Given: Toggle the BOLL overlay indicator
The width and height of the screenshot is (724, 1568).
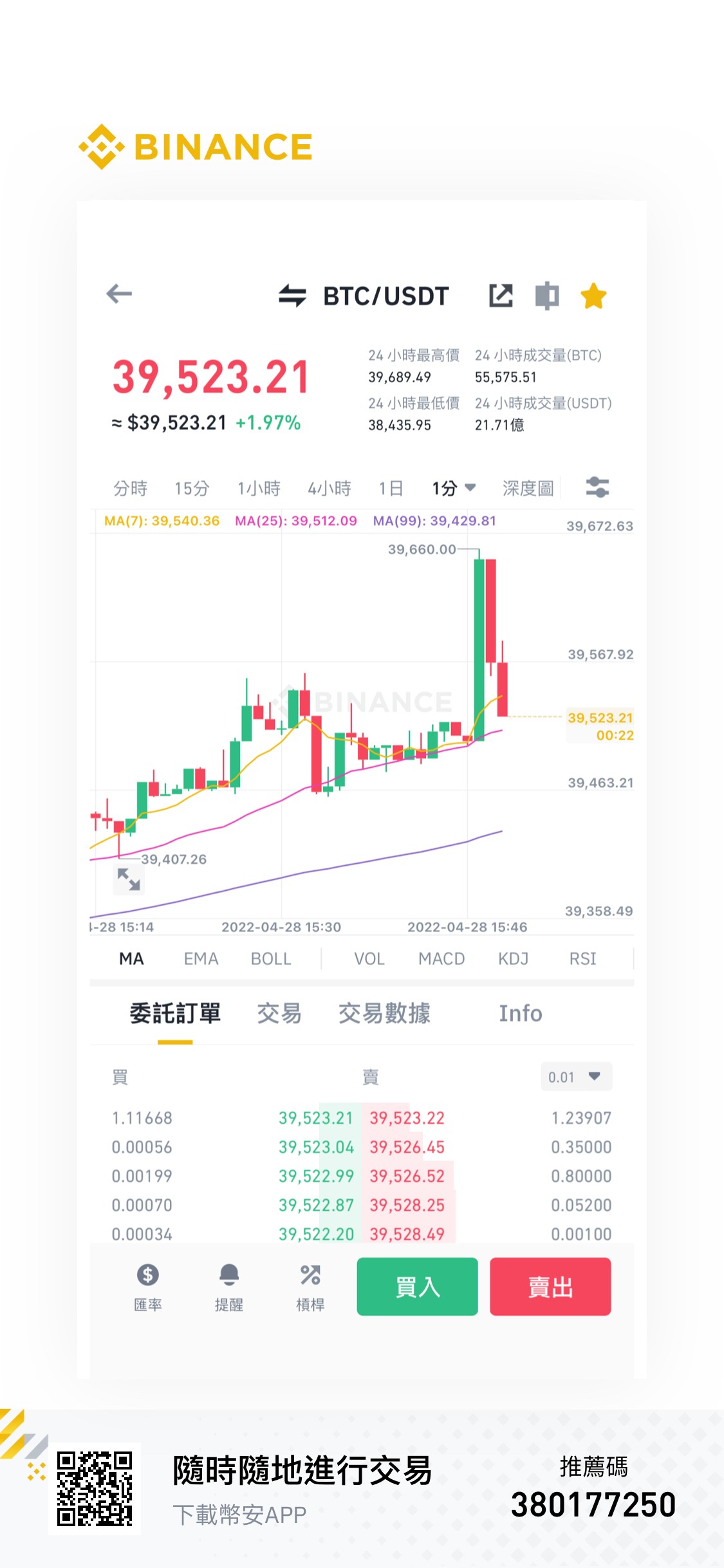Looking at the screenshot, I should (x=271, y=958).
